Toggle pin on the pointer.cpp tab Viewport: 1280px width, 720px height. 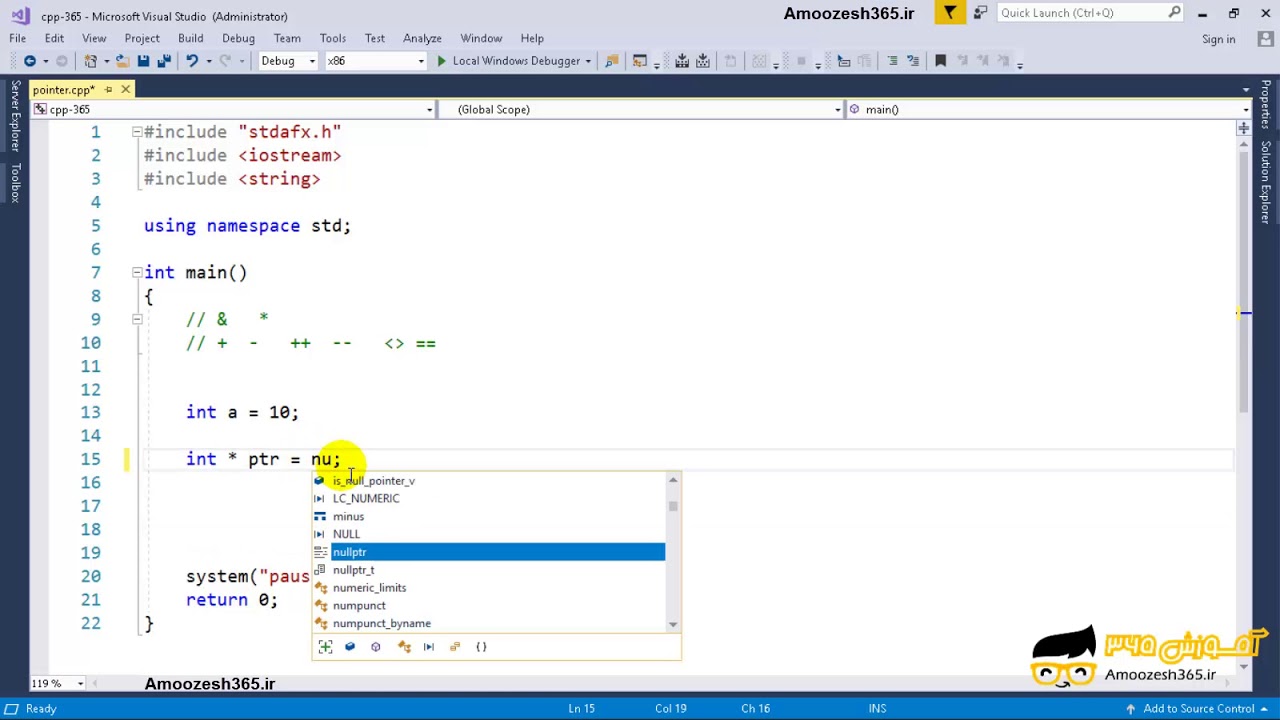(x=108, y=90)
